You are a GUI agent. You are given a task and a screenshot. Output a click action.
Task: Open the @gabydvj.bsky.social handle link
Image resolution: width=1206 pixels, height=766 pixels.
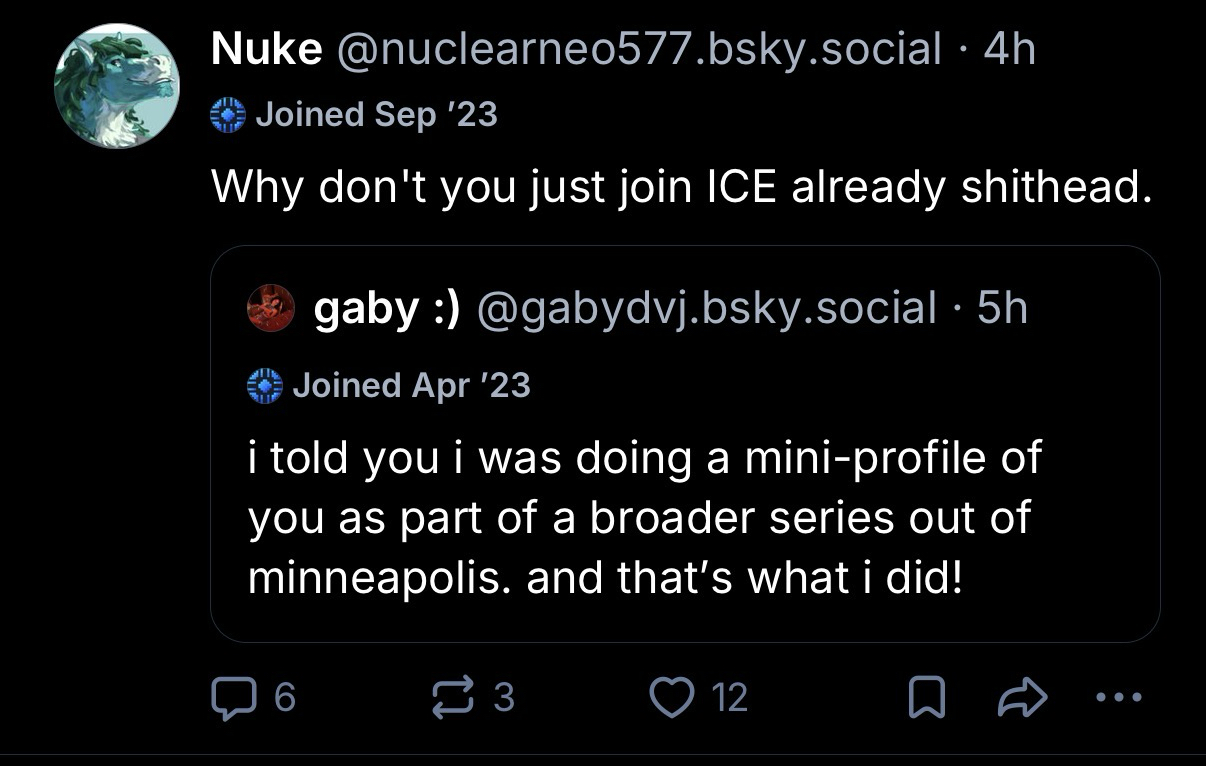(x=708, y=309)
